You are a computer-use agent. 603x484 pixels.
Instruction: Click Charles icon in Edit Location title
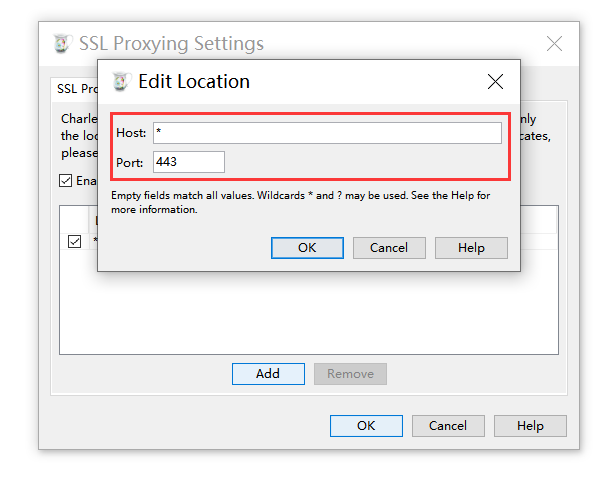[x=121, y=81]
